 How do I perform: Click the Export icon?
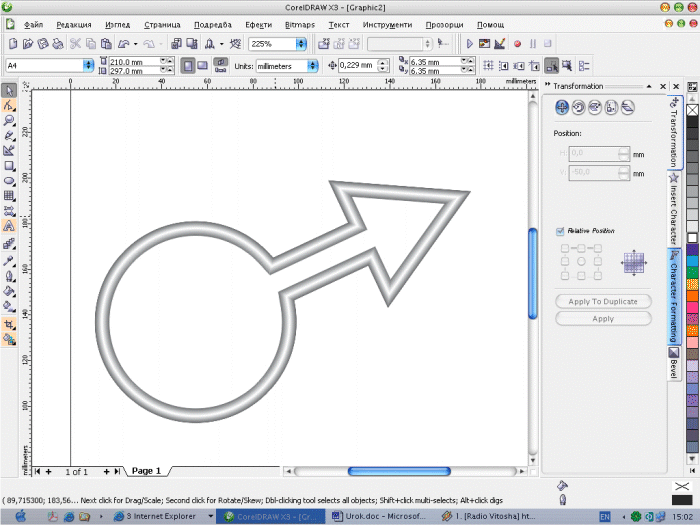pos(192,44)
